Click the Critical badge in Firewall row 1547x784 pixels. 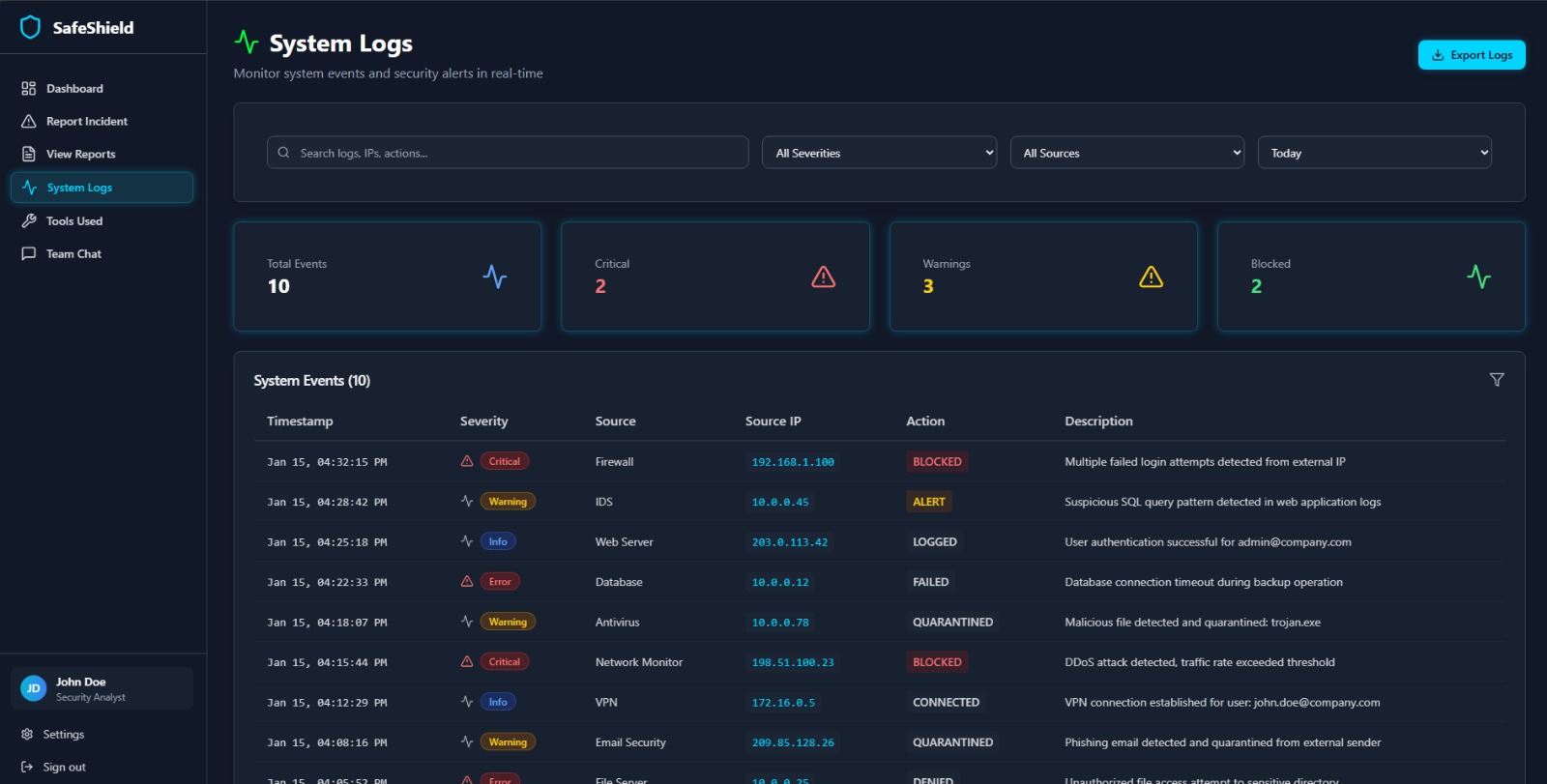505,461
